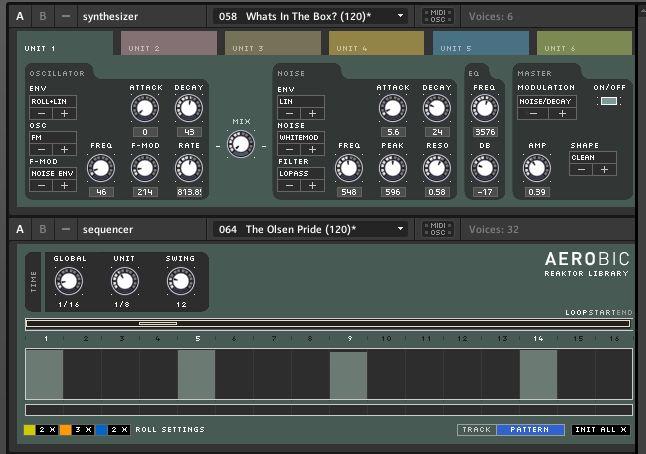Toggle sequencer step 1
Screen dimensions: 646x454
pos(44,374)
